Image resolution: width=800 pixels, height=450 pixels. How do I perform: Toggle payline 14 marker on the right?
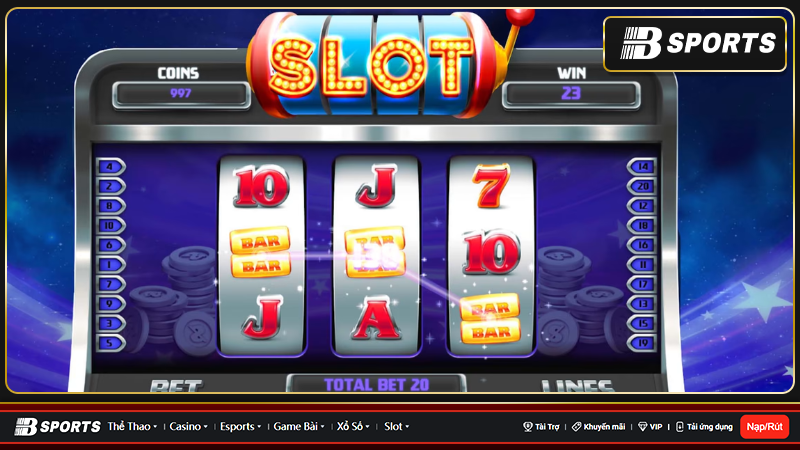click(x=642, y=166)
